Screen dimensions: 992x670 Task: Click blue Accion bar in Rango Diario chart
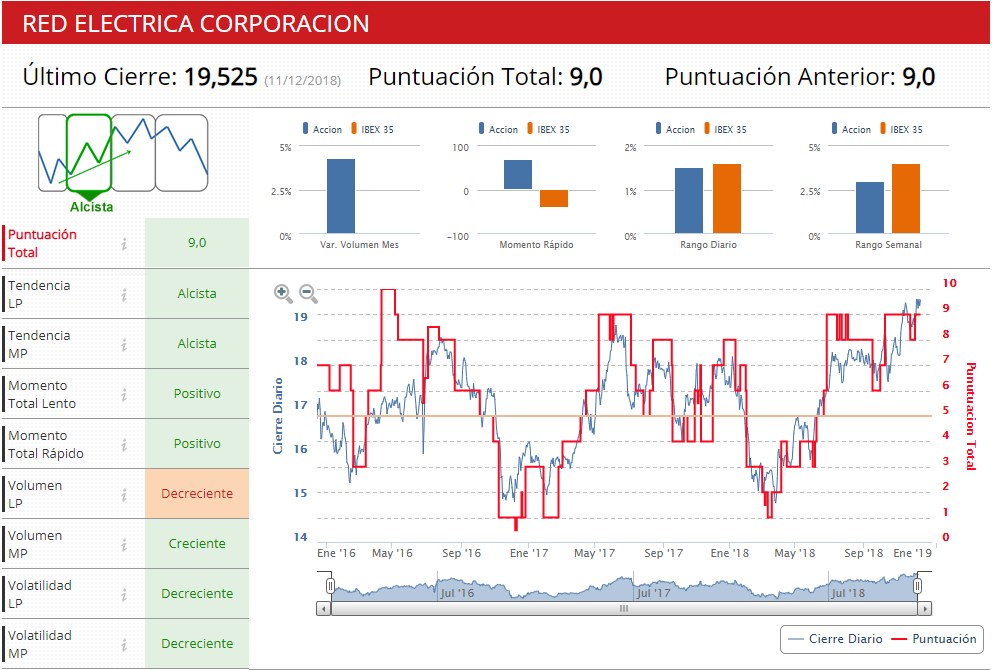(x=689, y=201)
